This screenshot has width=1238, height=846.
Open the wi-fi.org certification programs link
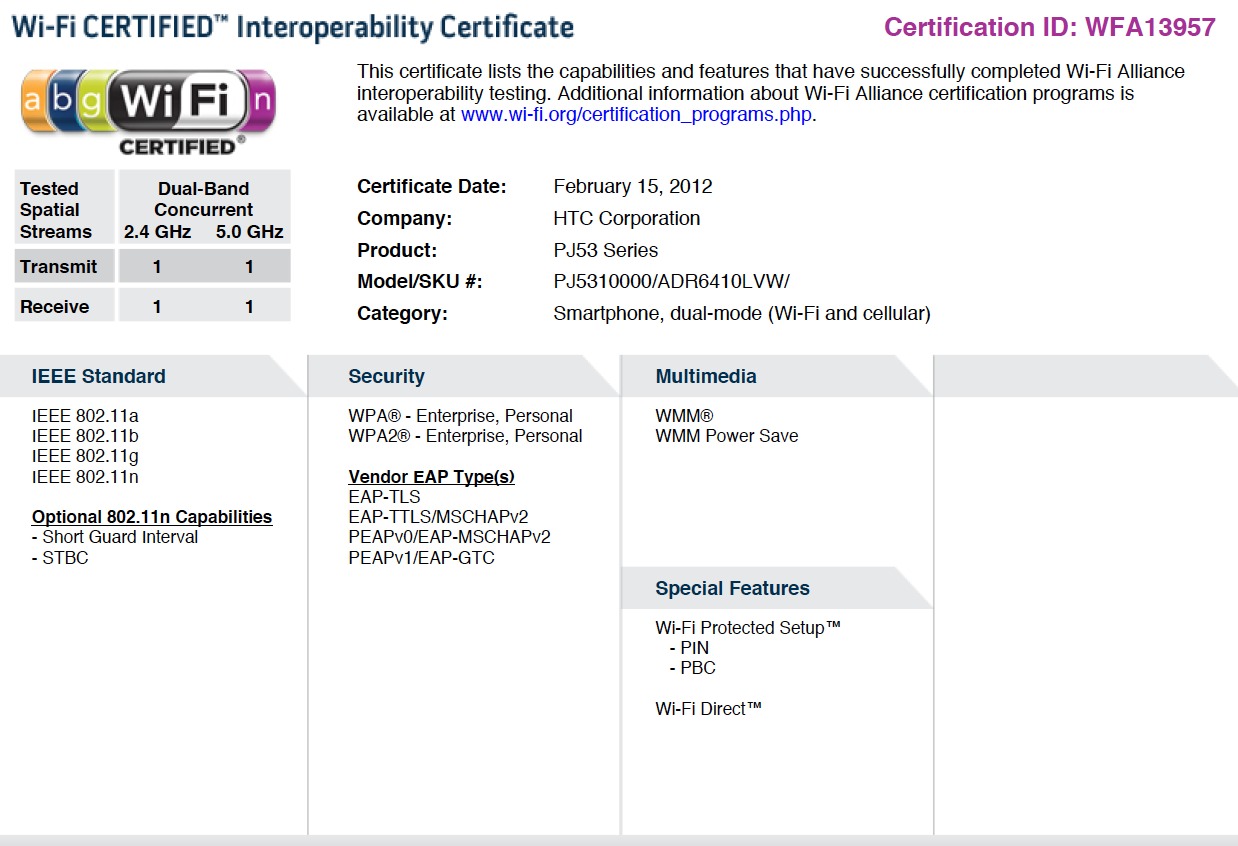(637, 115)
